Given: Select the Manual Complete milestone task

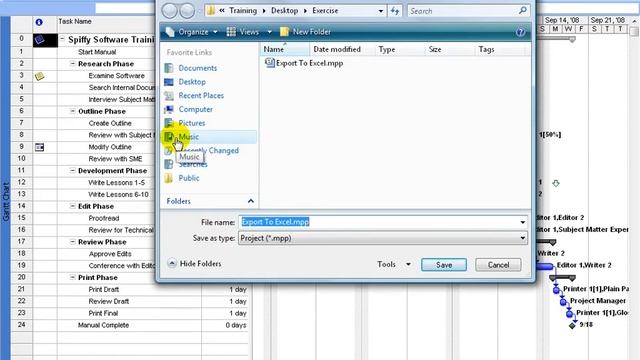Looking at the screenshot, I should (103, 325).
